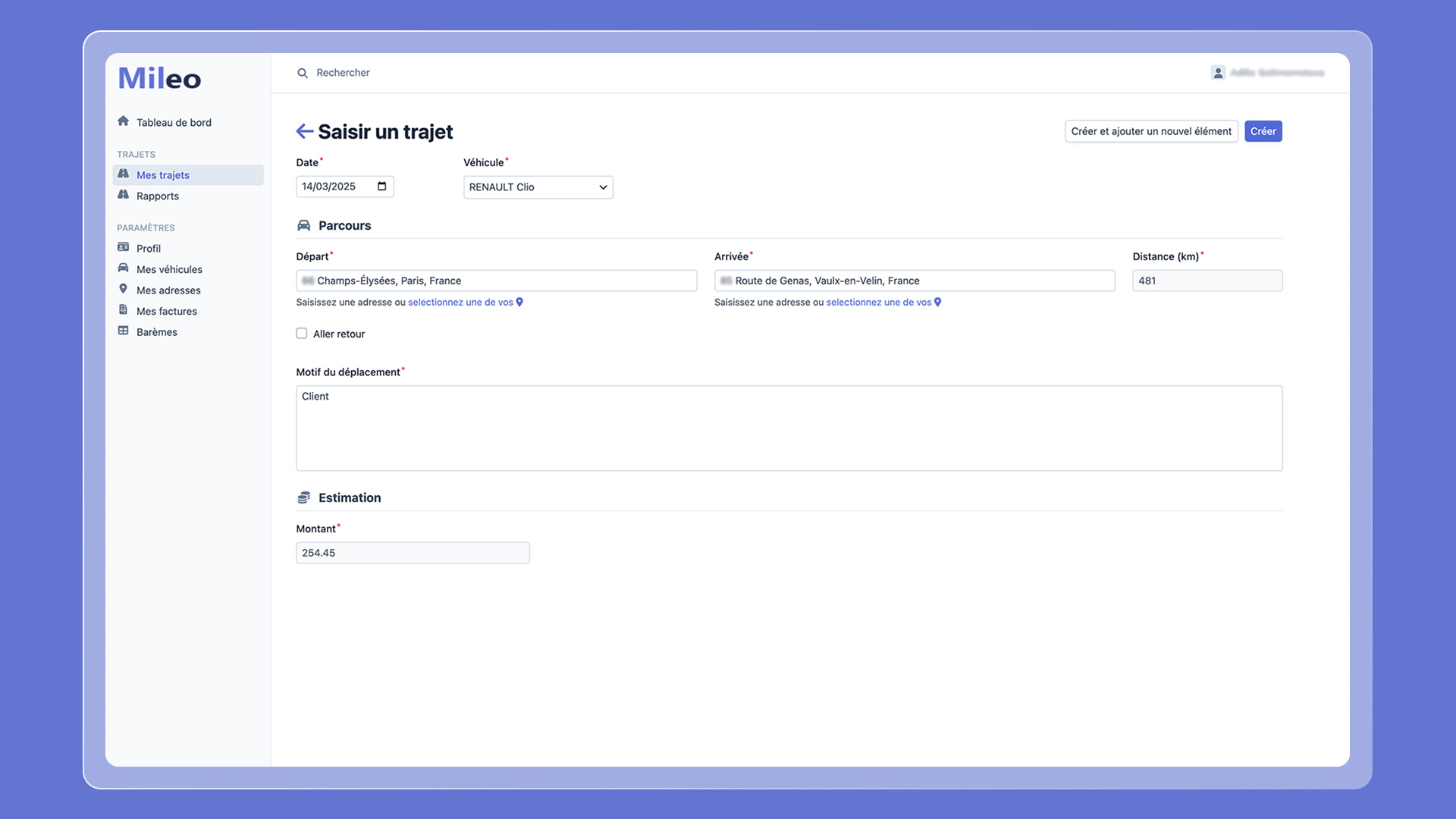
Task: Select Mes trajets in the sidebar
Action: (163, 175)
